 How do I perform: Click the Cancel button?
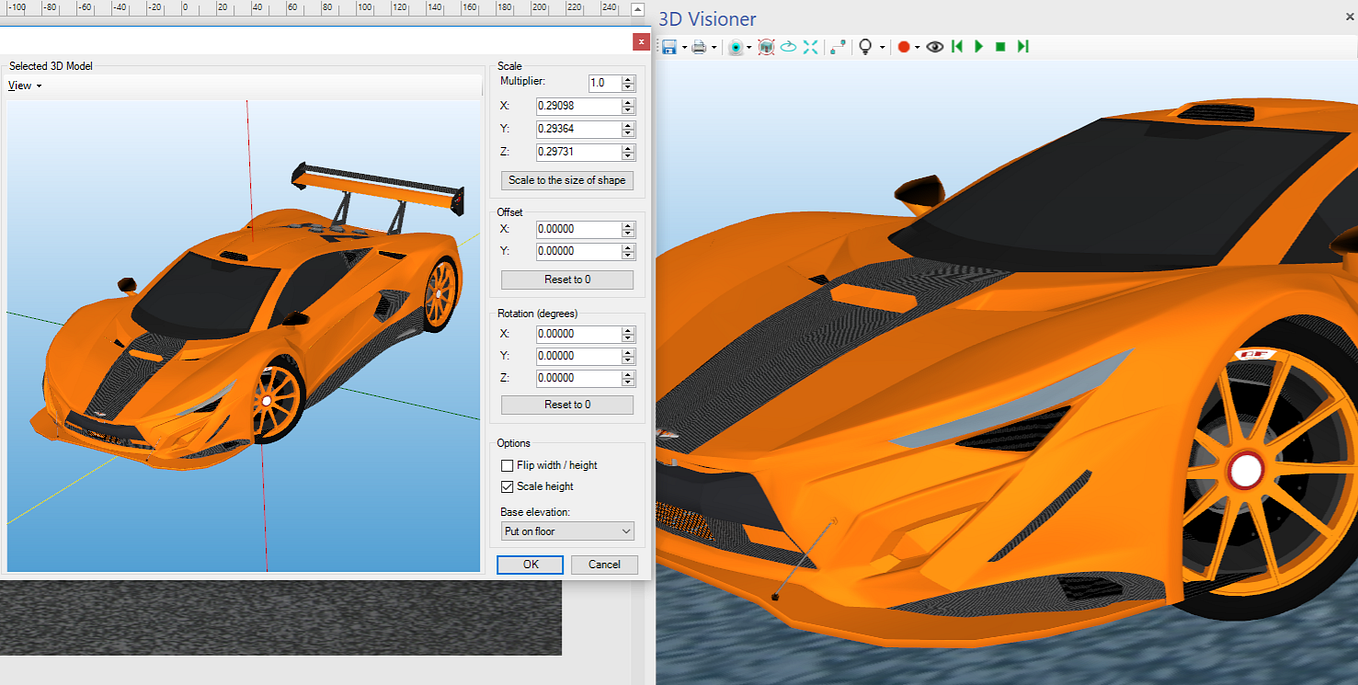click(604, 564)
